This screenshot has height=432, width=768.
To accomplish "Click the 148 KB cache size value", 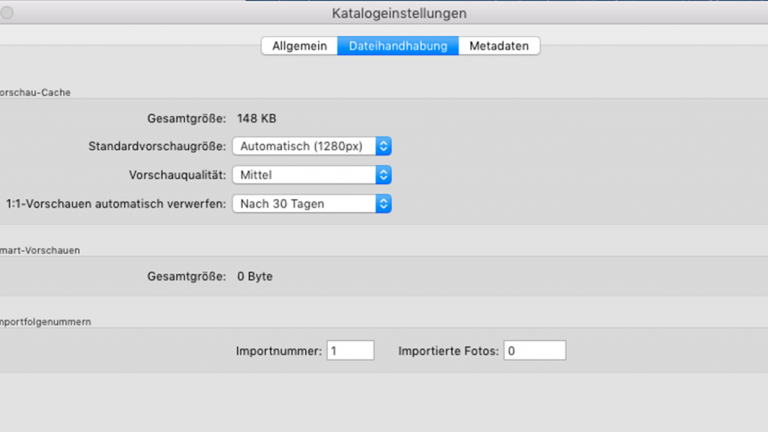I will [256, 118].
